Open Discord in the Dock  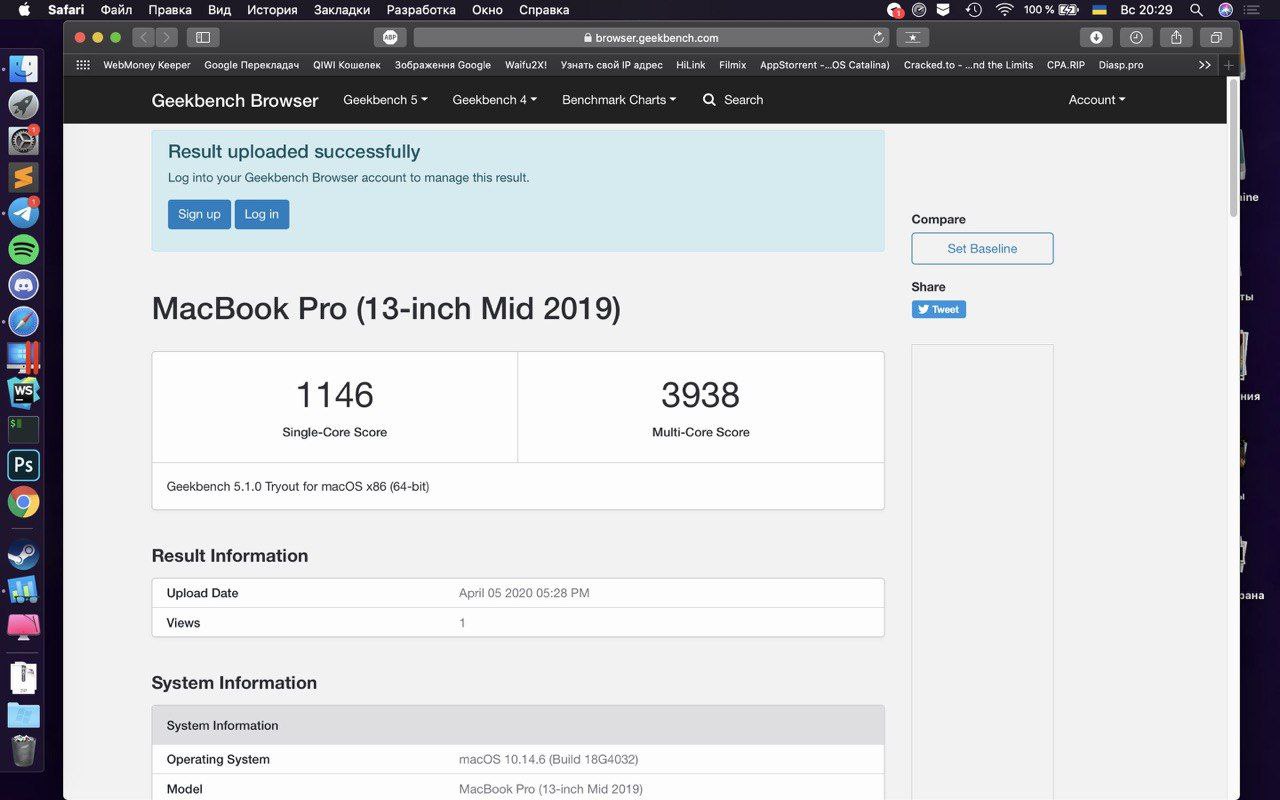point(23,285)
